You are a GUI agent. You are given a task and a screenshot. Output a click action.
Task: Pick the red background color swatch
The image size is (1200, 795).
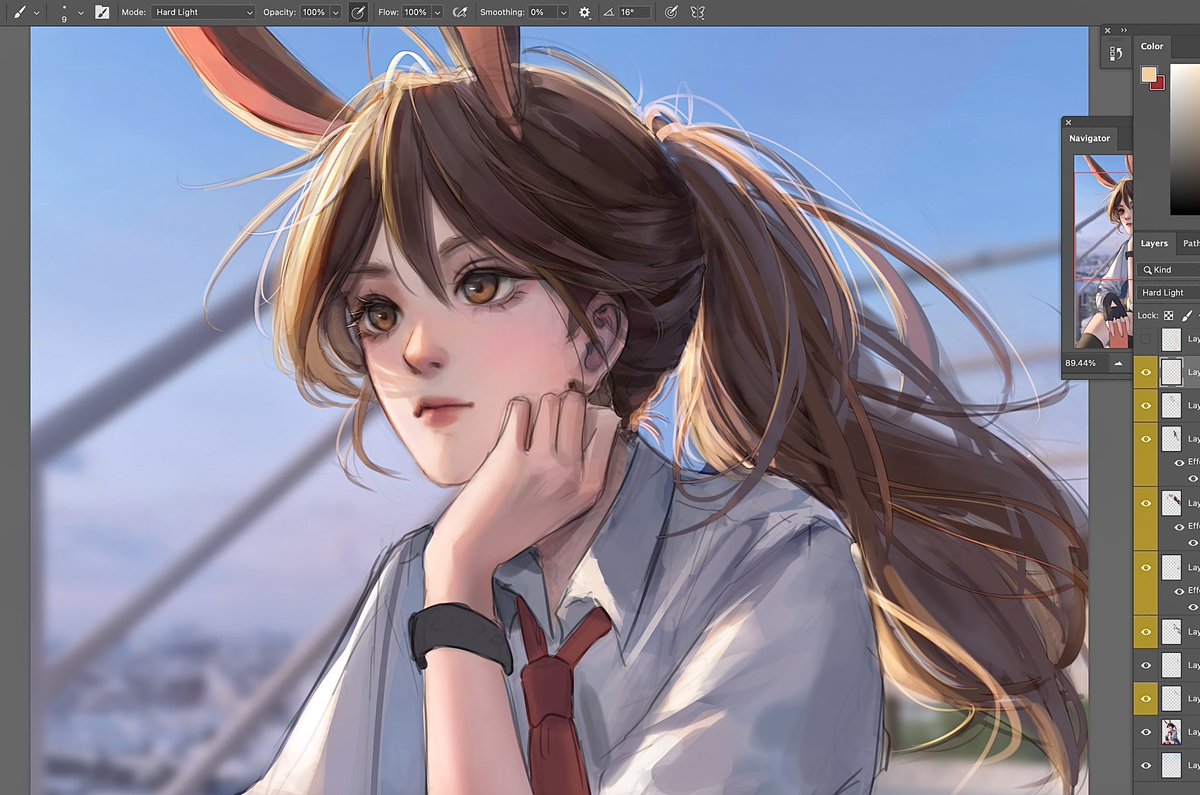coord(1159,84)
